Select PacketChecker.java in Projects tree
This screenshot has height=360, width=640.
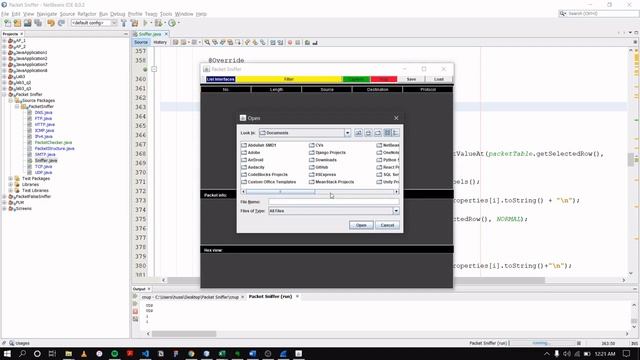click(x=53, y=142)
